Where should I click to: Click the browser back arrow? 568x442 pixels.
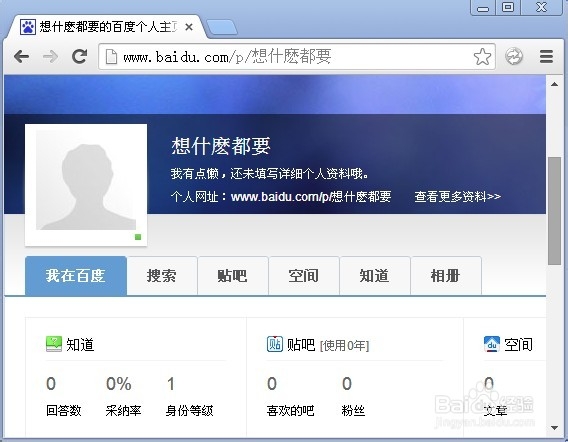point(21,57)
